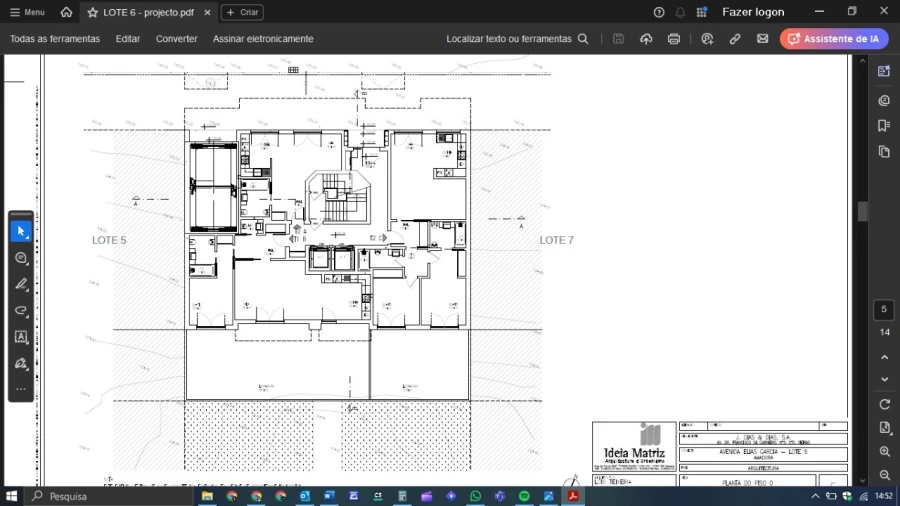Activate the text box tool
Screen dimensions: 900x506
(21, 337)
